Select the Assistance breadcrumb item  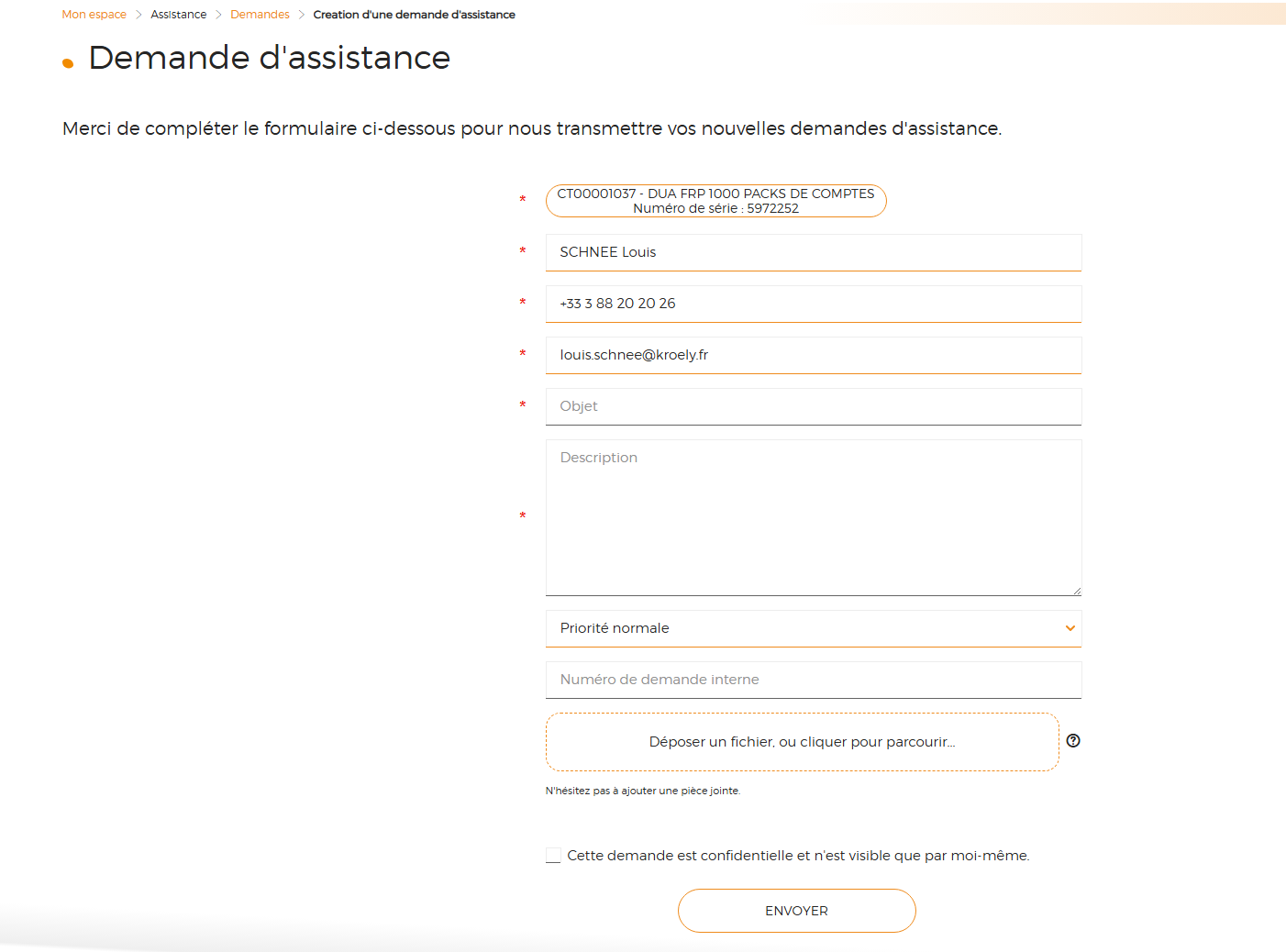click(x=179, y=15)
